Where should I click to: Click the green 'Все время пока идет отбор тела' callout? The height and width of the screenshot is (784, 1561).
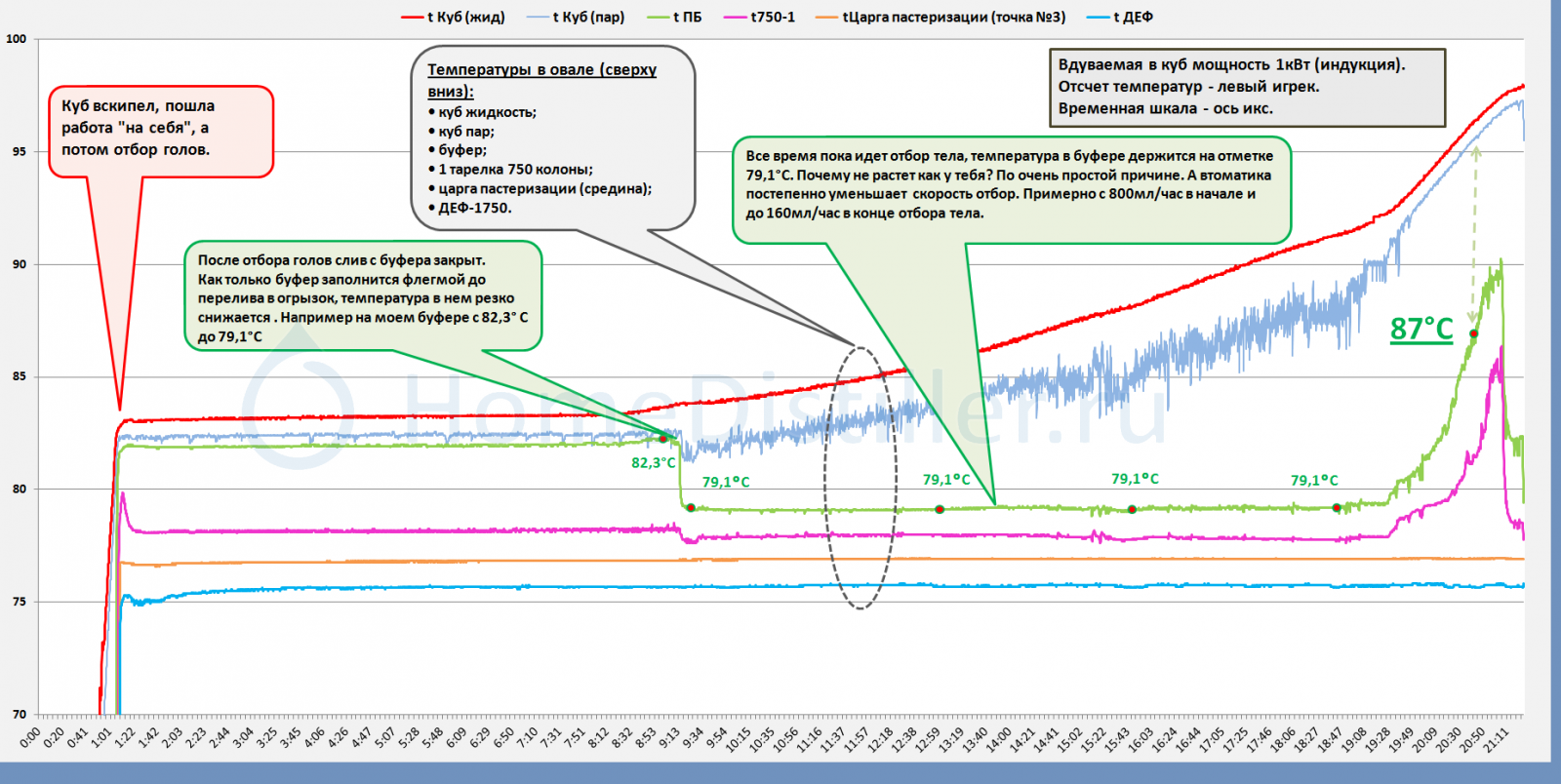[1012, 189]
